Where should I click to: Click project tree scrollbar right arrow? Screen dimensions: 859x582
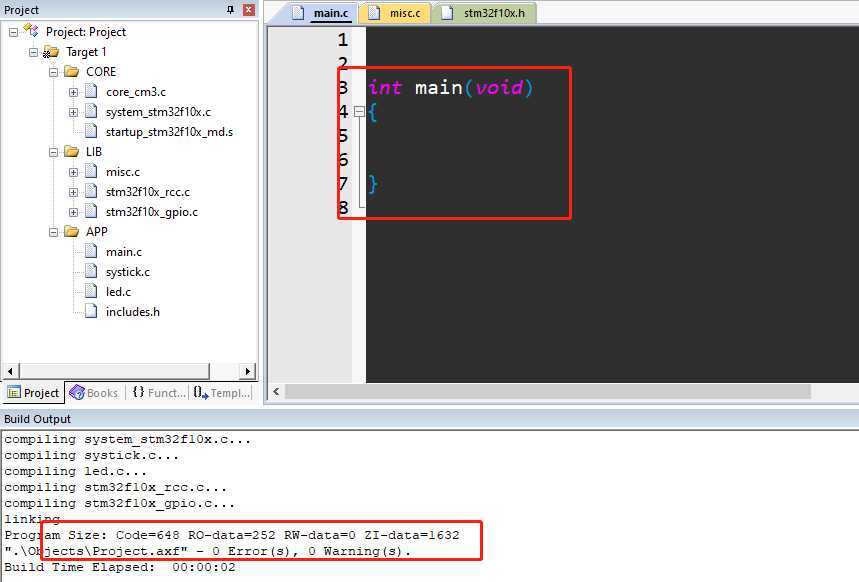248,371
